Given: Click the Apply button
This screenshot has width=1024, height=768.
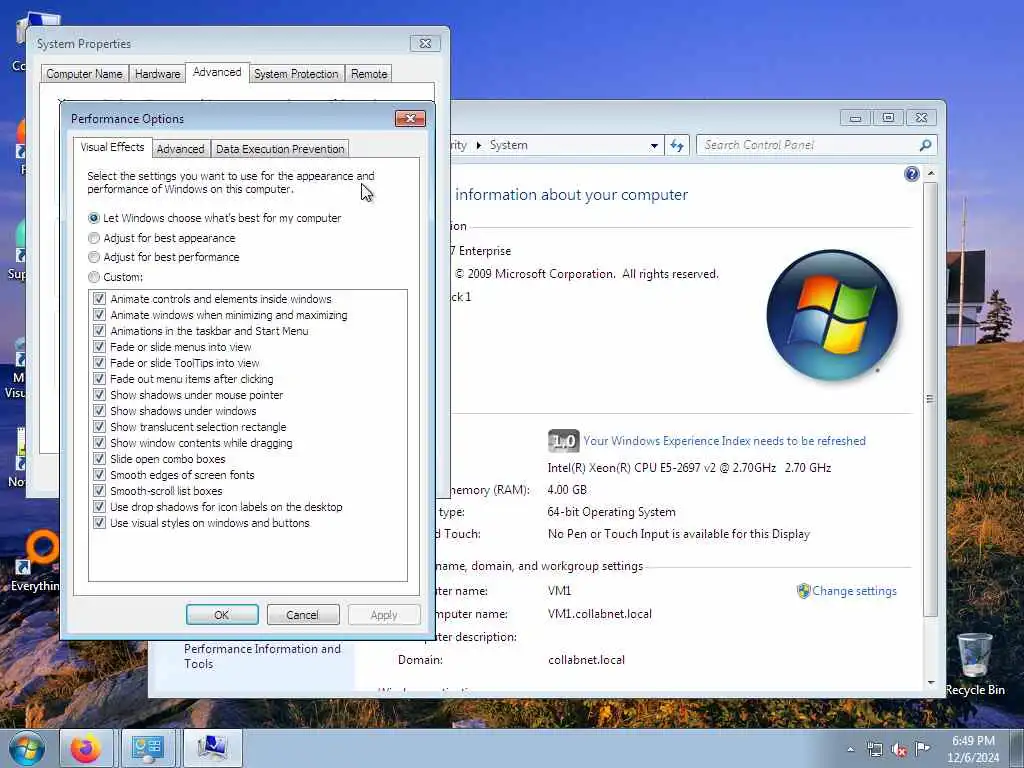Looking at the screenshot, I should (x=384, y=615).
